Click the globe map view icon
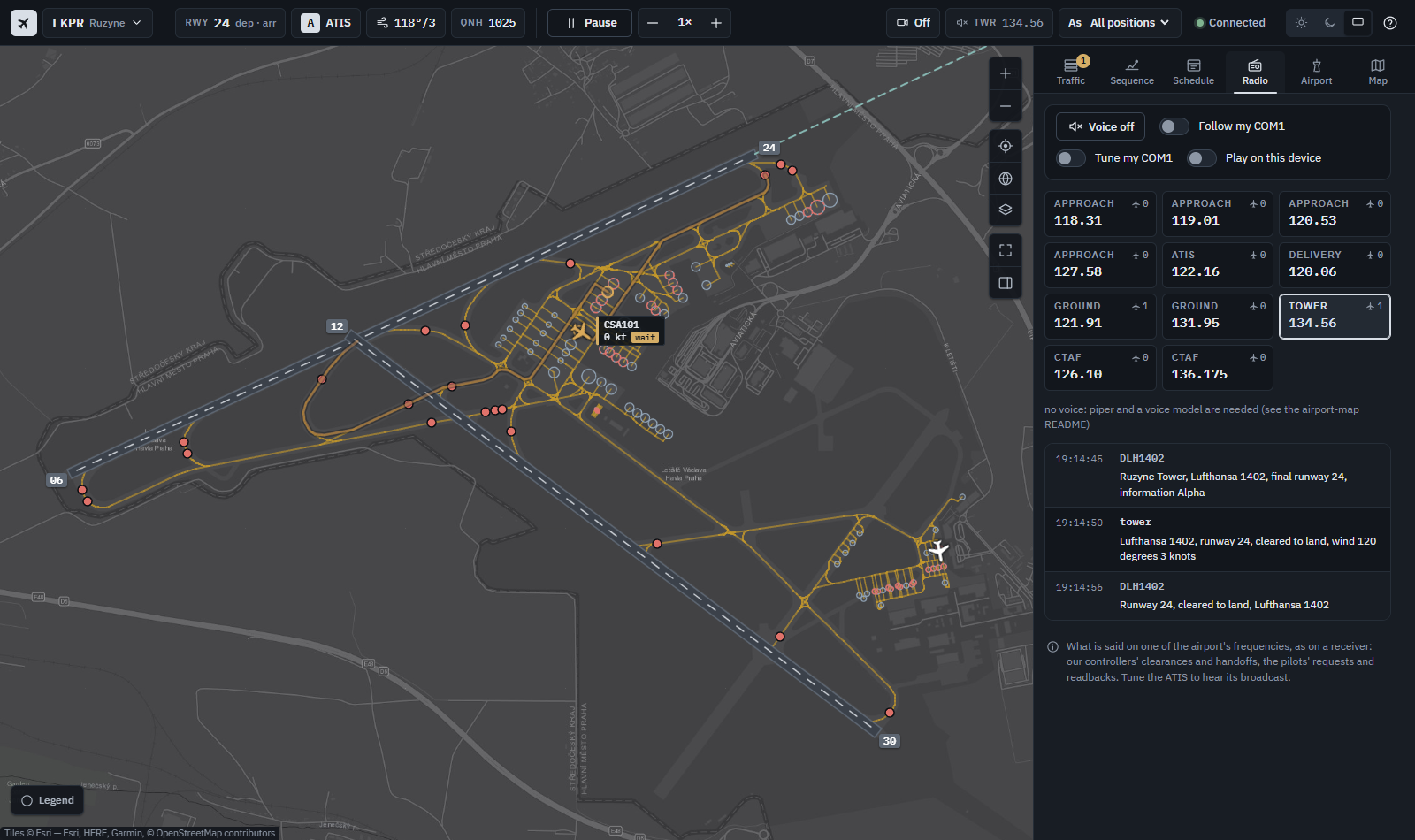 click(1006, 179)
